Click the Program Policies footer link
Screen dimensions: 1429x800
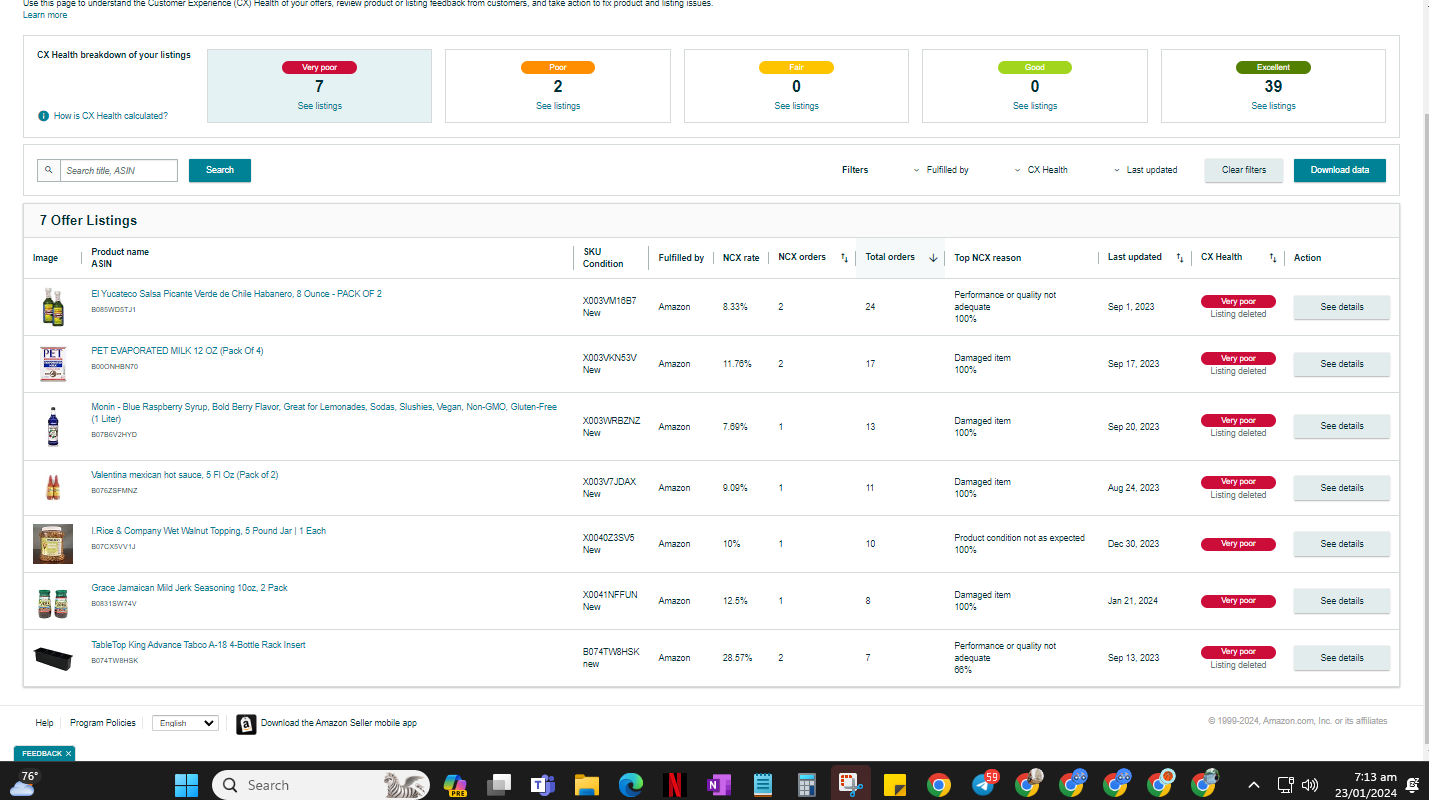point(103,723)
